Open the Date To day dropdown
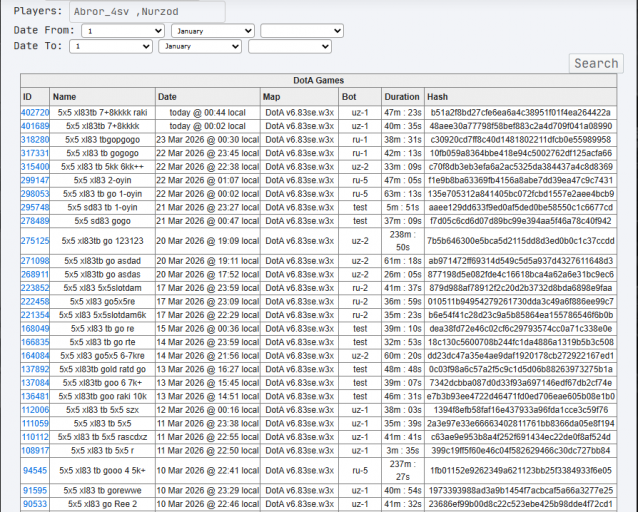 (111, 46)
